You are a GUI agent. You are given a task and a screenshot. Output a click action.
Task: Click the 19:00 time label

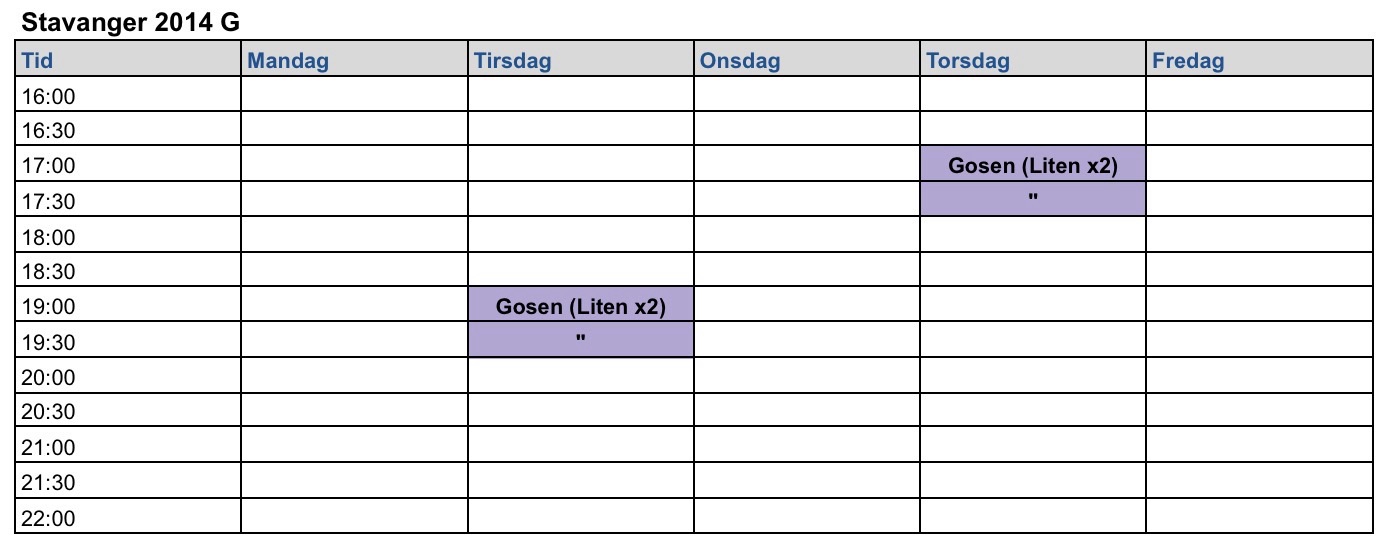pyautogui.click(x=48, y=307)
